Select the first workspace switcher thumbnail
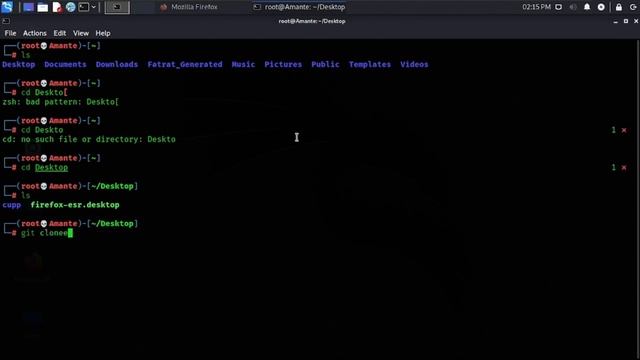 117,7
